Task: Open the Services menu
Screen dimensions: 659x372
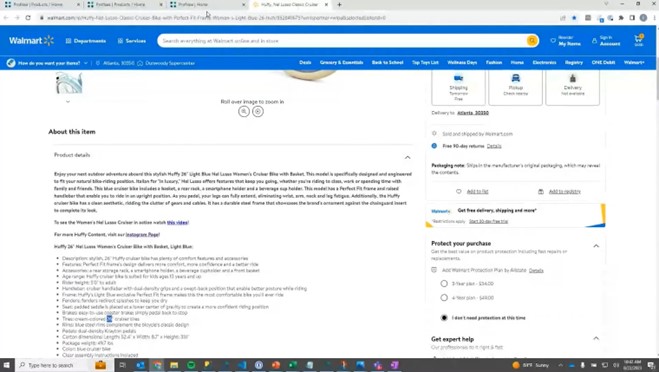Action: click(x=132, y=41)
